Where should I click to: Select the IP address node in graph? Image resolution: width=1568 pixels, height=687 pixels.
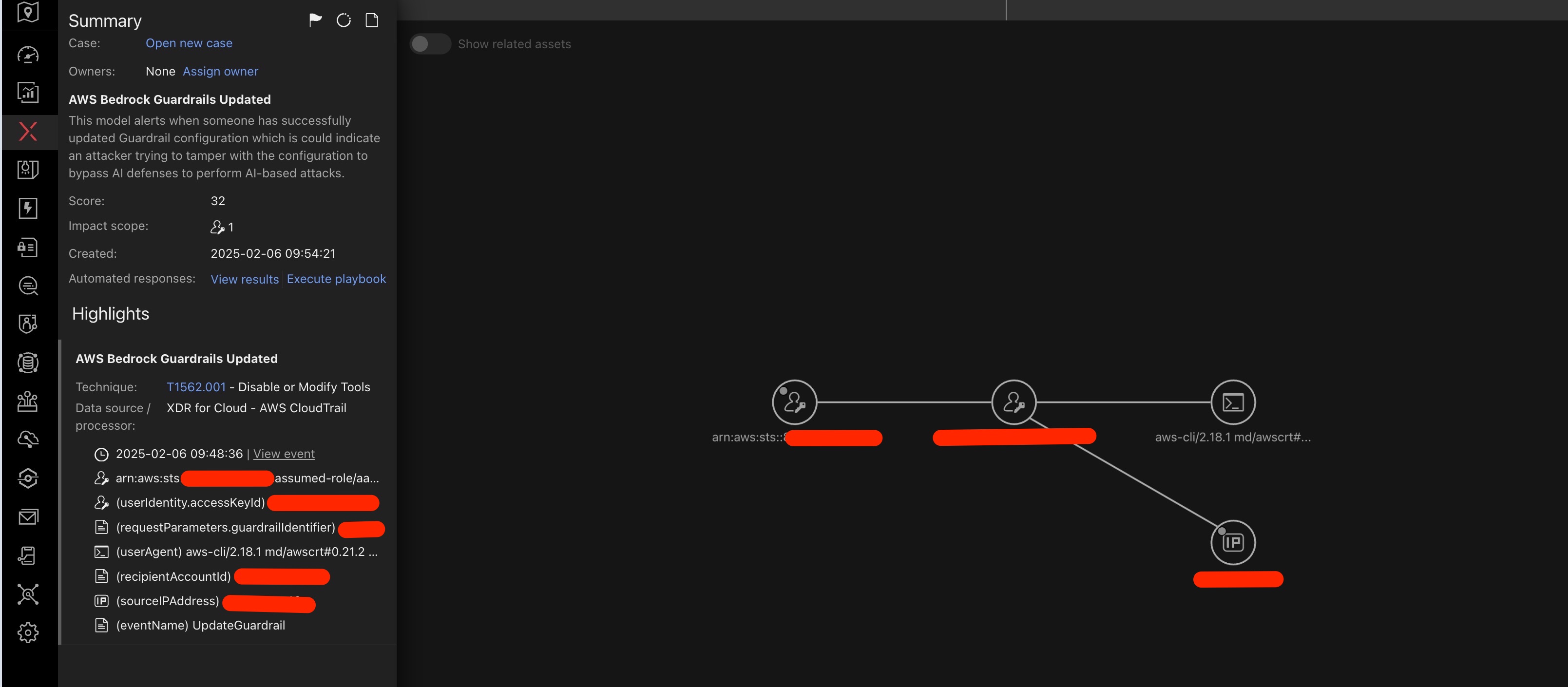pos(1233,542)
